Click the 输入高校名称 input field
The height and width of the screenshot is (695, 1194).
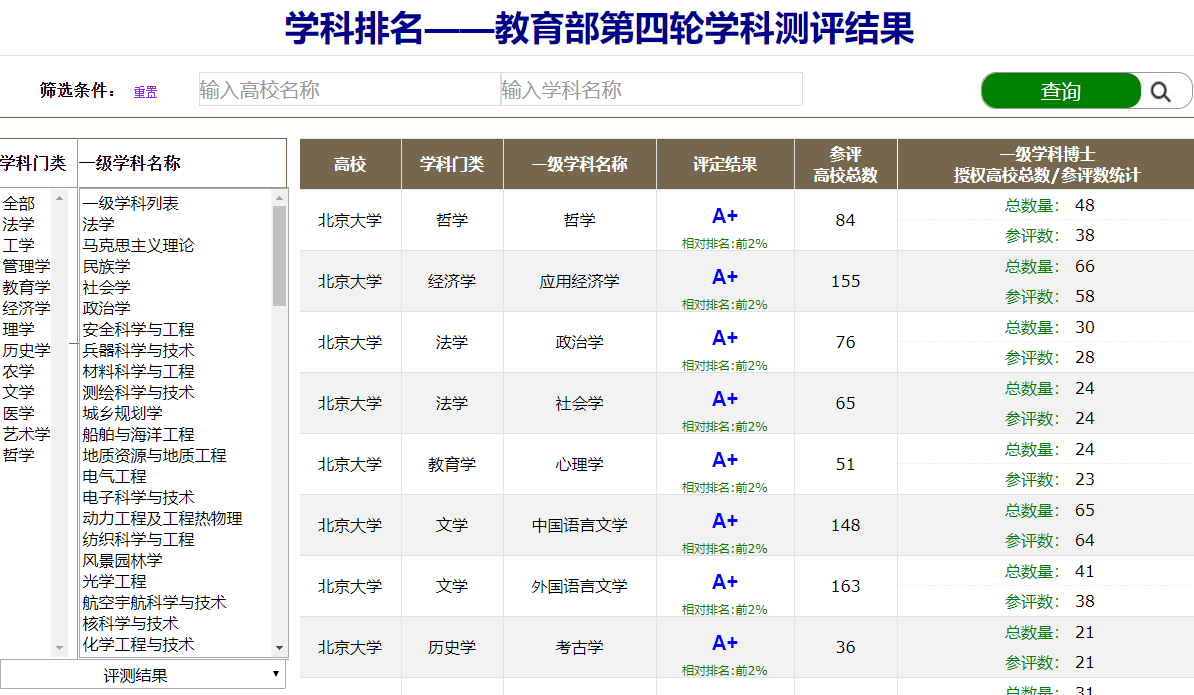[349, 90]
